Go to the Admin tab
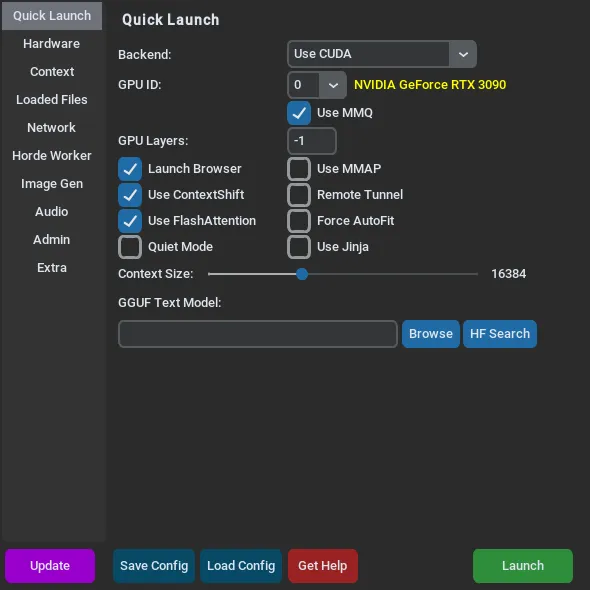Viewport: 590px width, 590px height. [x=52, y=240]
